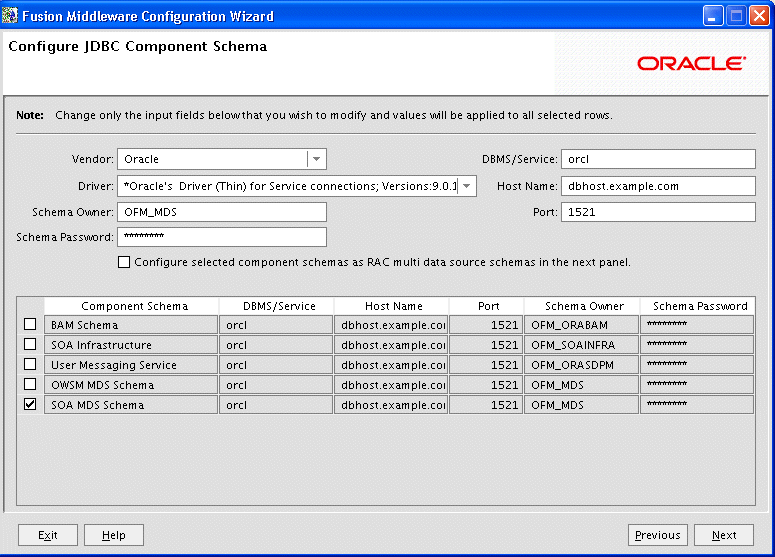Check the BAM Schema row checkbox

(30, 324)
